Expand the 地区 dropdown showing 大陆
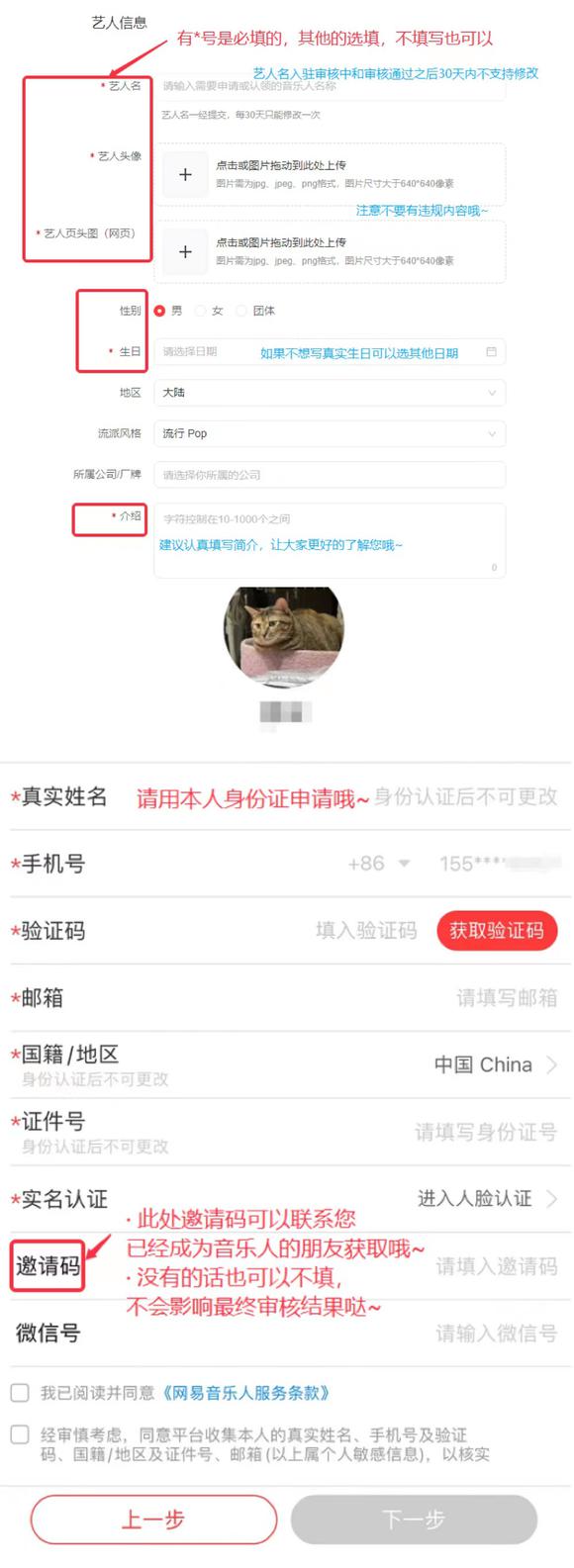The height and width of the screenshot is (1568, 574). pos(330,393)
